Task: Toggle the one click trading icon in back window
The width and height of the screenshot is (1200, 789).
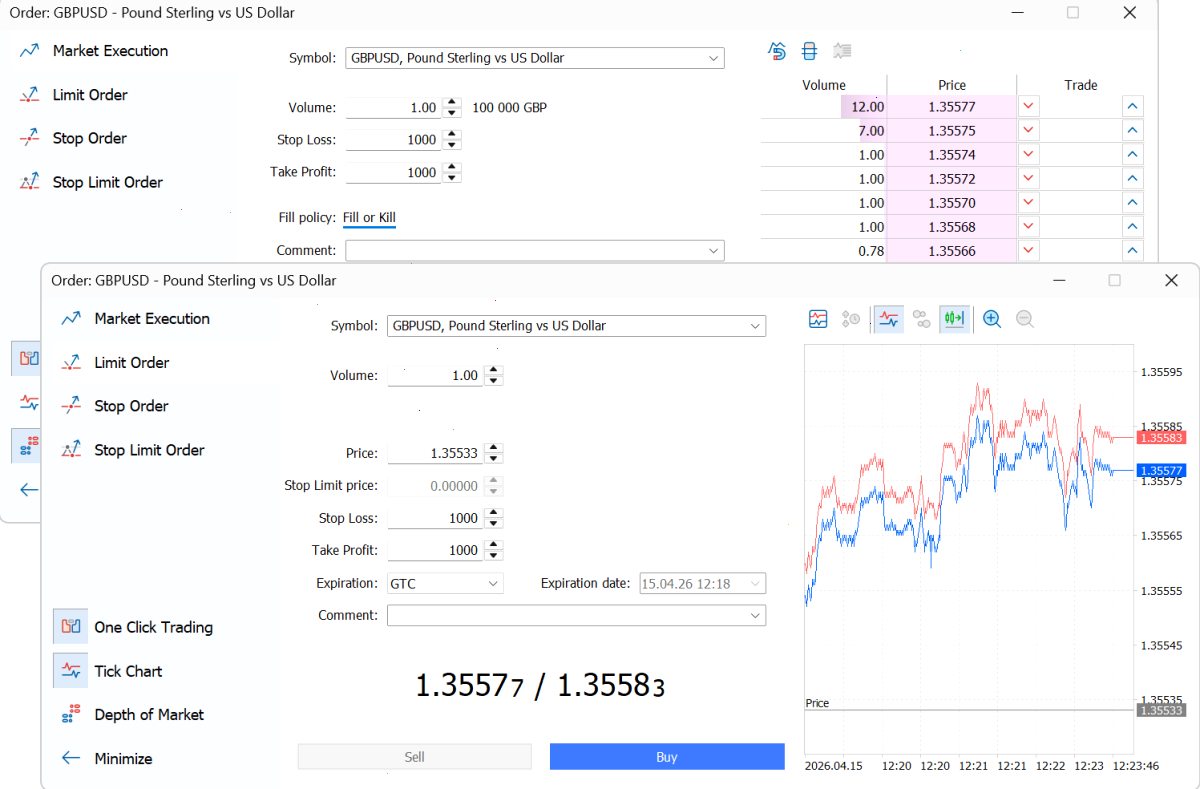Action: point(28,358)
